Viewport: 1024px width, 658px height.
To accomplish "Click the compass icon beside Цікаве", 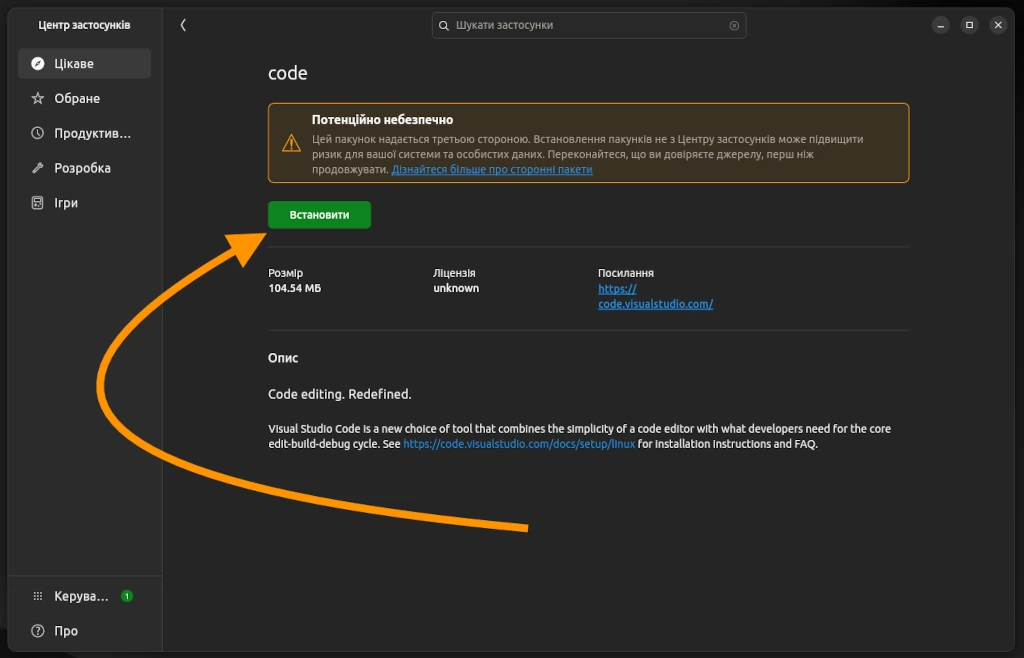I will (38, 63).
